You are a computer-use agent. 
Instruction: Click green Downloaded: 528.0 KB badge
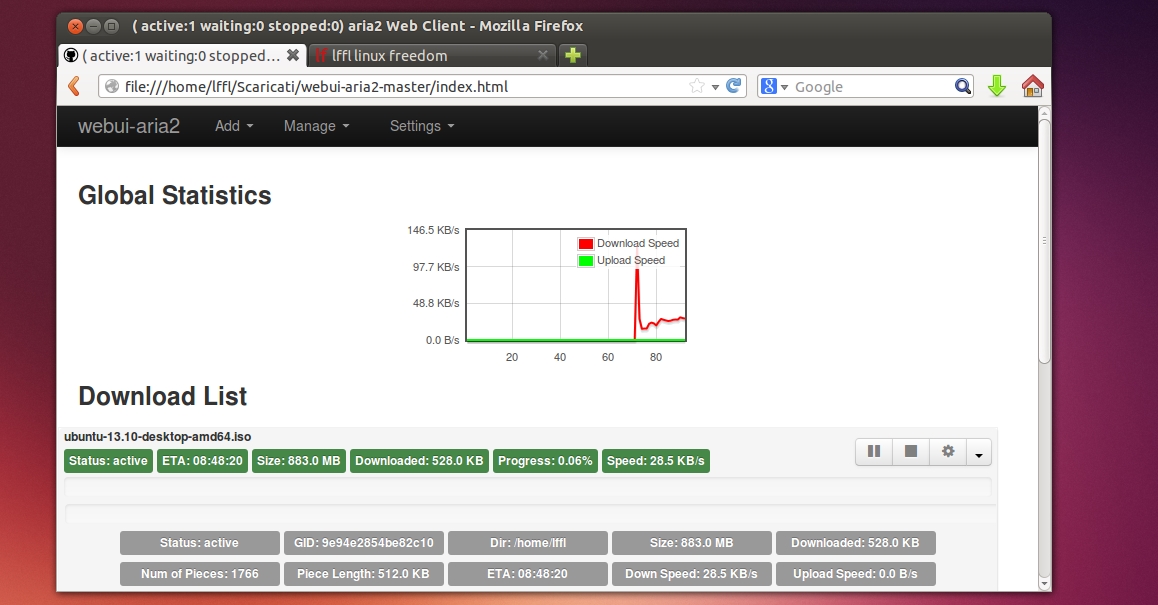[x=419, y=461]
